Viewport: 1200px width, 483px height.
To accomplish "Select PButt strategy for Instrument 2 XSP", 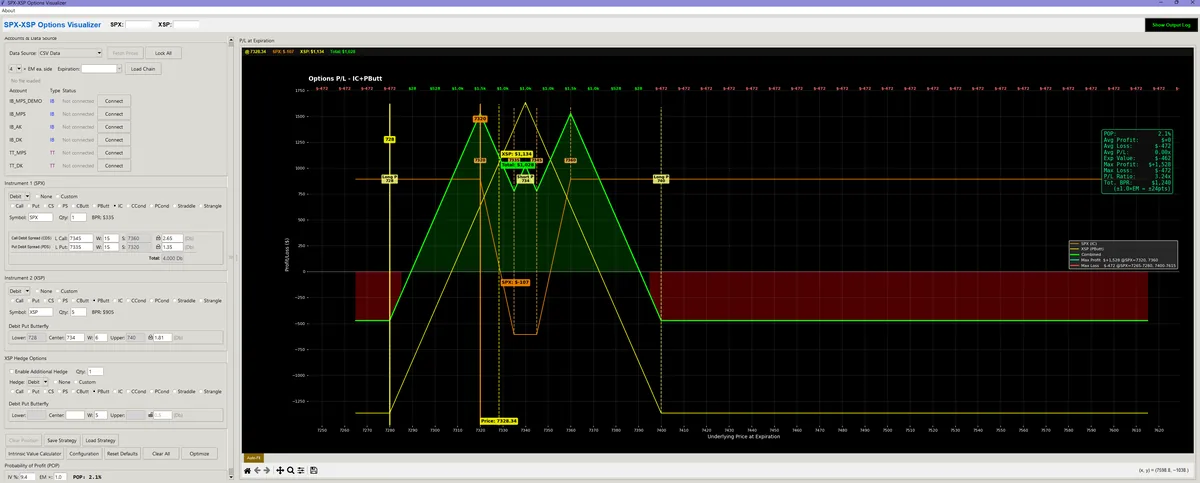I will (100, 300).
